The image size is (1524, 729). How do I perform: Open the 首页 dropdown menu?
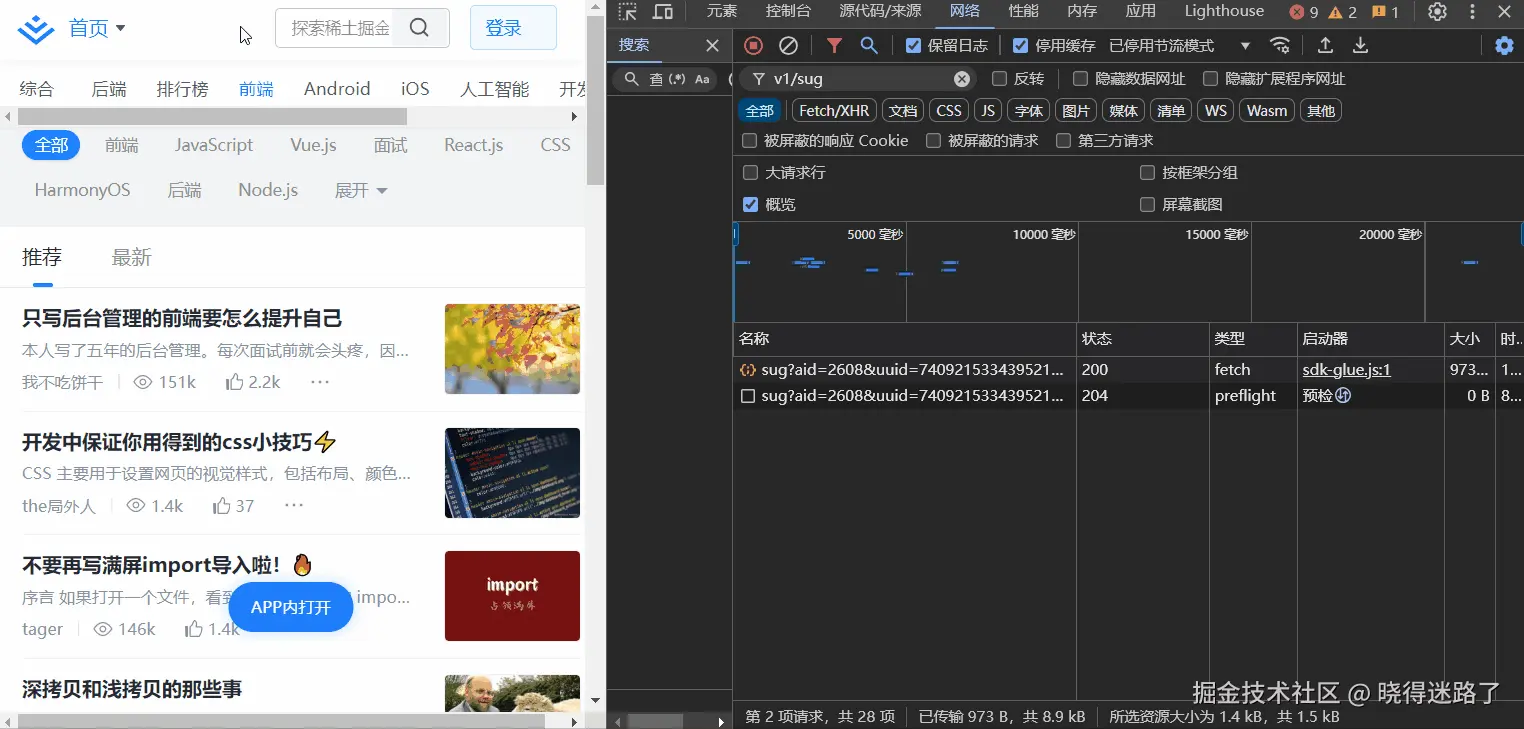pos(97,28)
